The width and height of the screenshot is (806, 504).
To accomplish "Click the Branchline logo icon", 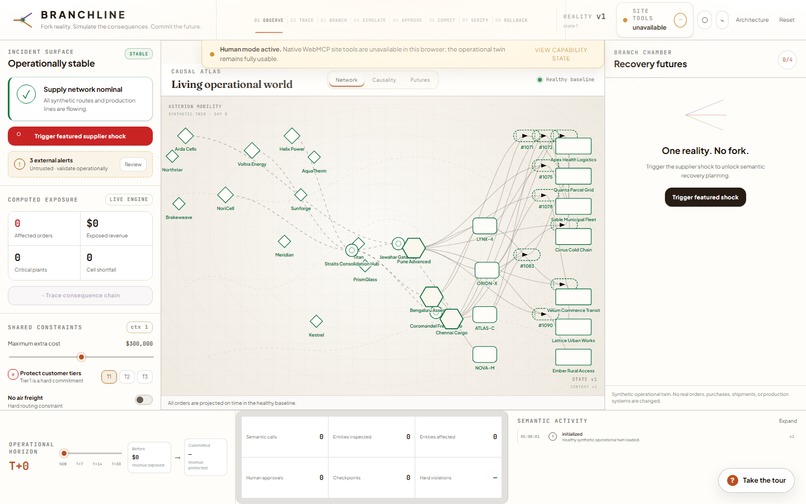I will (23, 20).
